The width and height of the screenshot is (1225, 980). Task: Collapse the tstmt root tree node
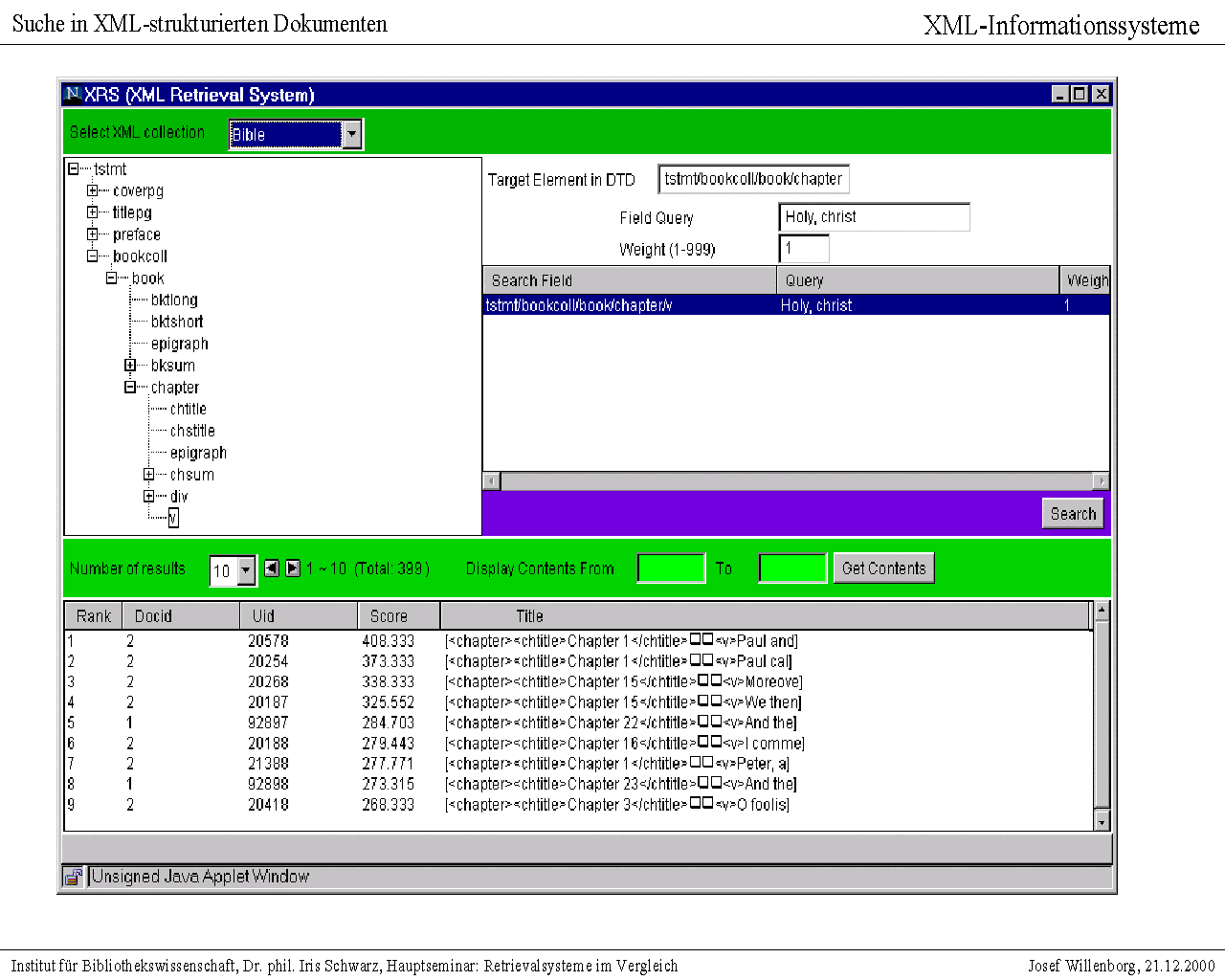[74, 169]
